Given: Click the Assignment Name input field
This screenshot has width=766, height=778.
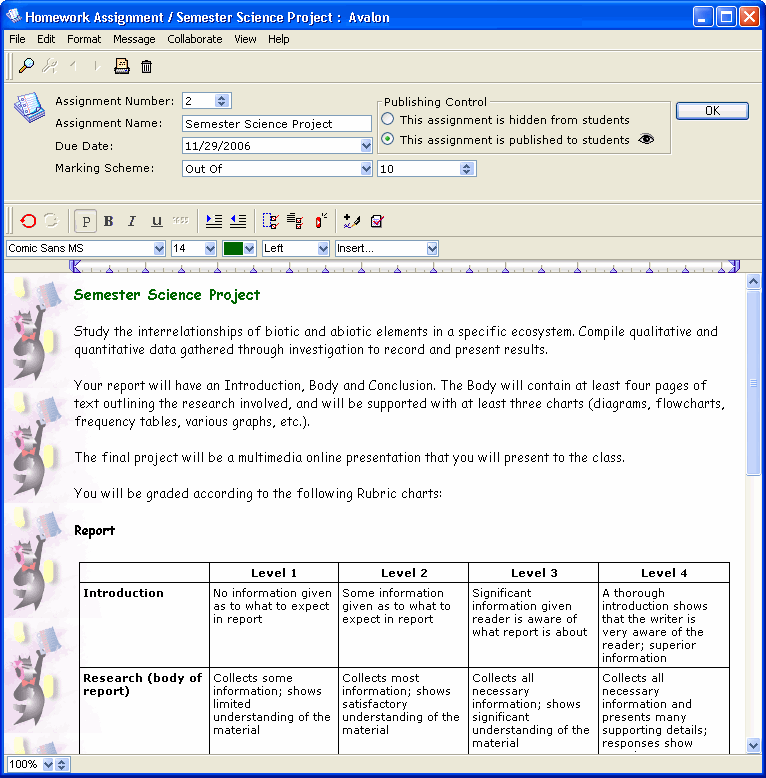Looking at the screenshot, I should pyautogui.click(x=277, y=124).
